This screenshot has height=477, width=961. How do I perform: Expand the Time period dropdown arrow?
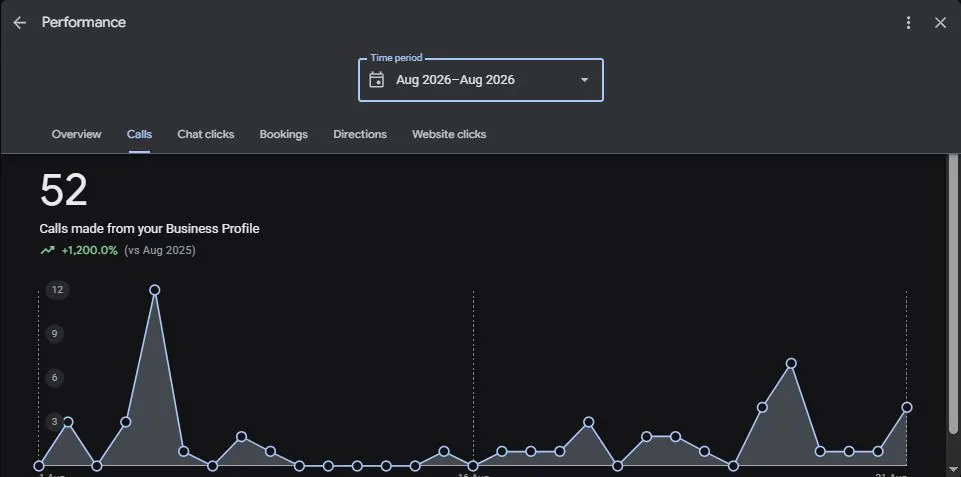[x=584, y=80]
